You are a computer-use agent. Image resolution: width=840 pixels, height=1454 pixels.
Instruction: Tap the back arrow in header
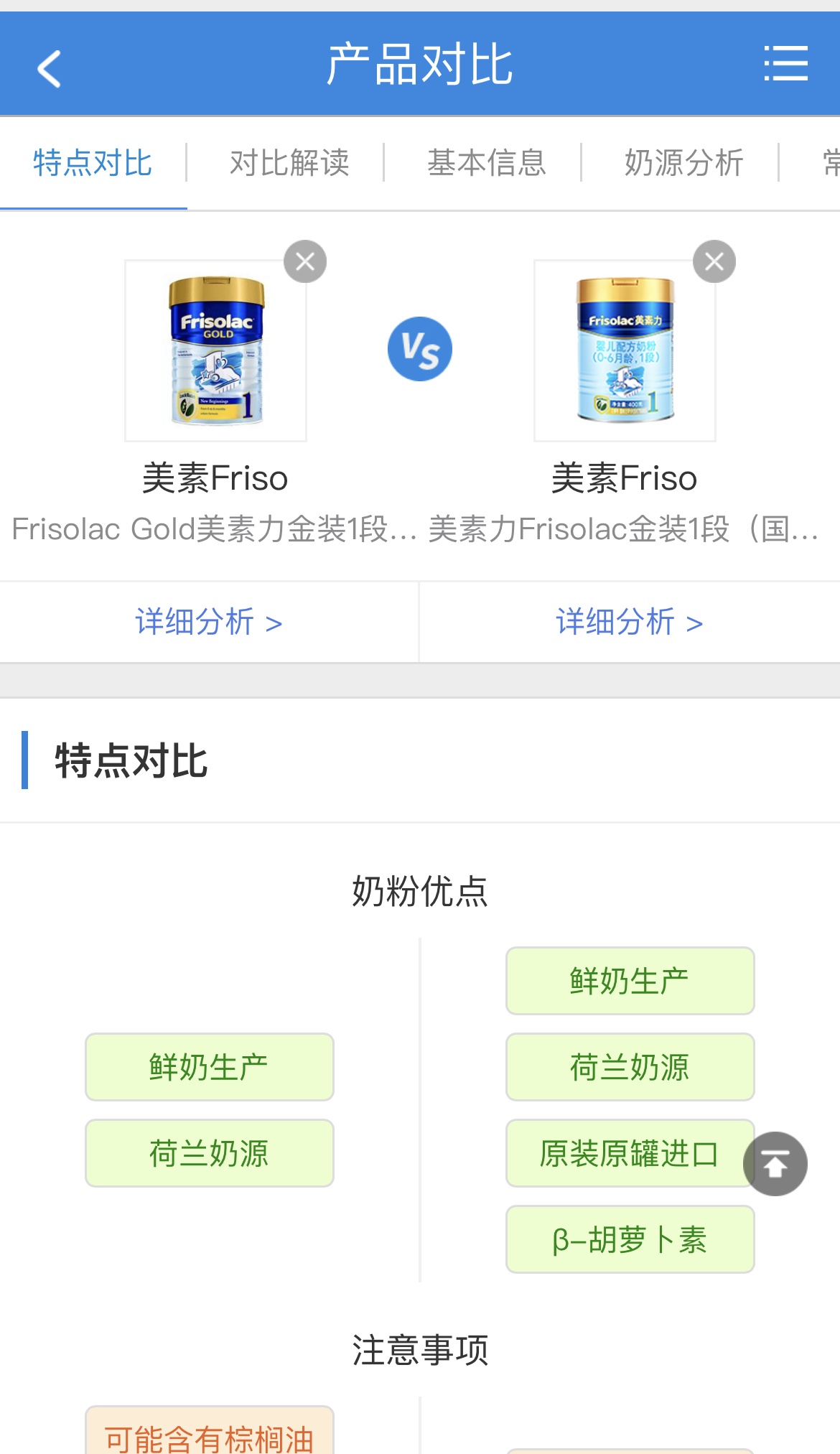(x=49, y=68)
